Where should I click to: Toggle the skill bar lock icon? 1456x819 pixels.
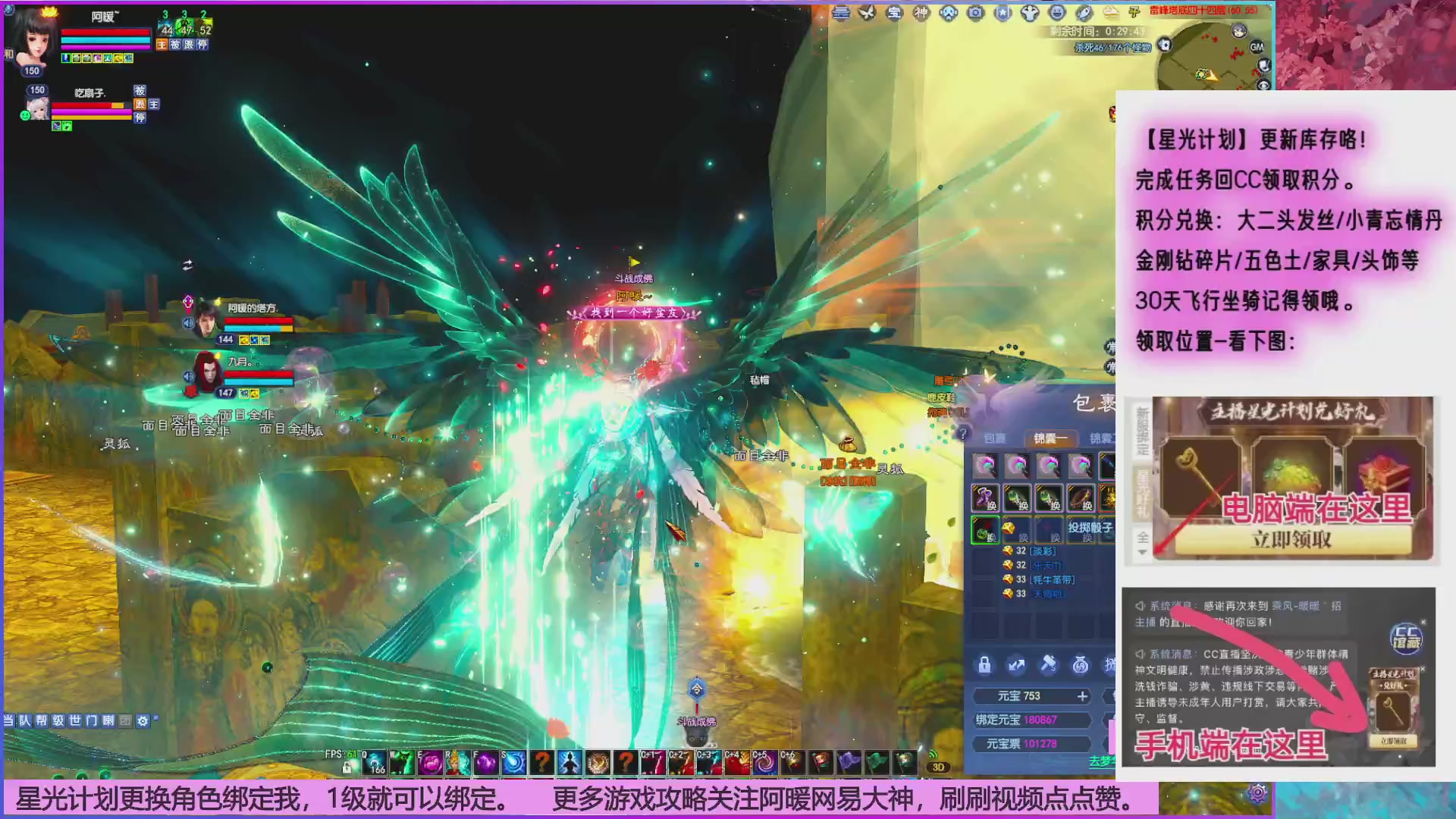pyautogui.click(x=347, y=767)
